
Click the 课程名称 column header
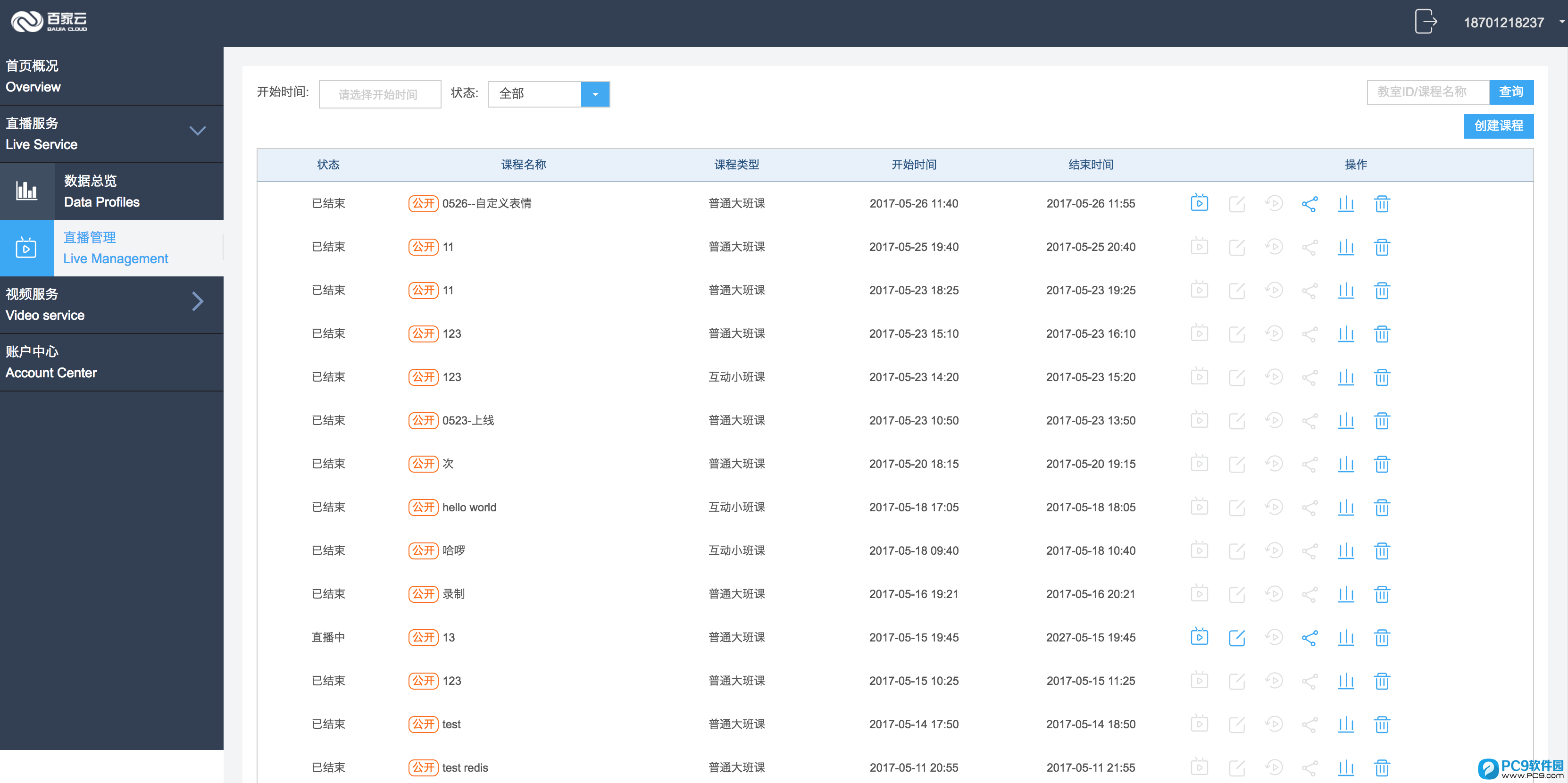[x=523, y=165]
